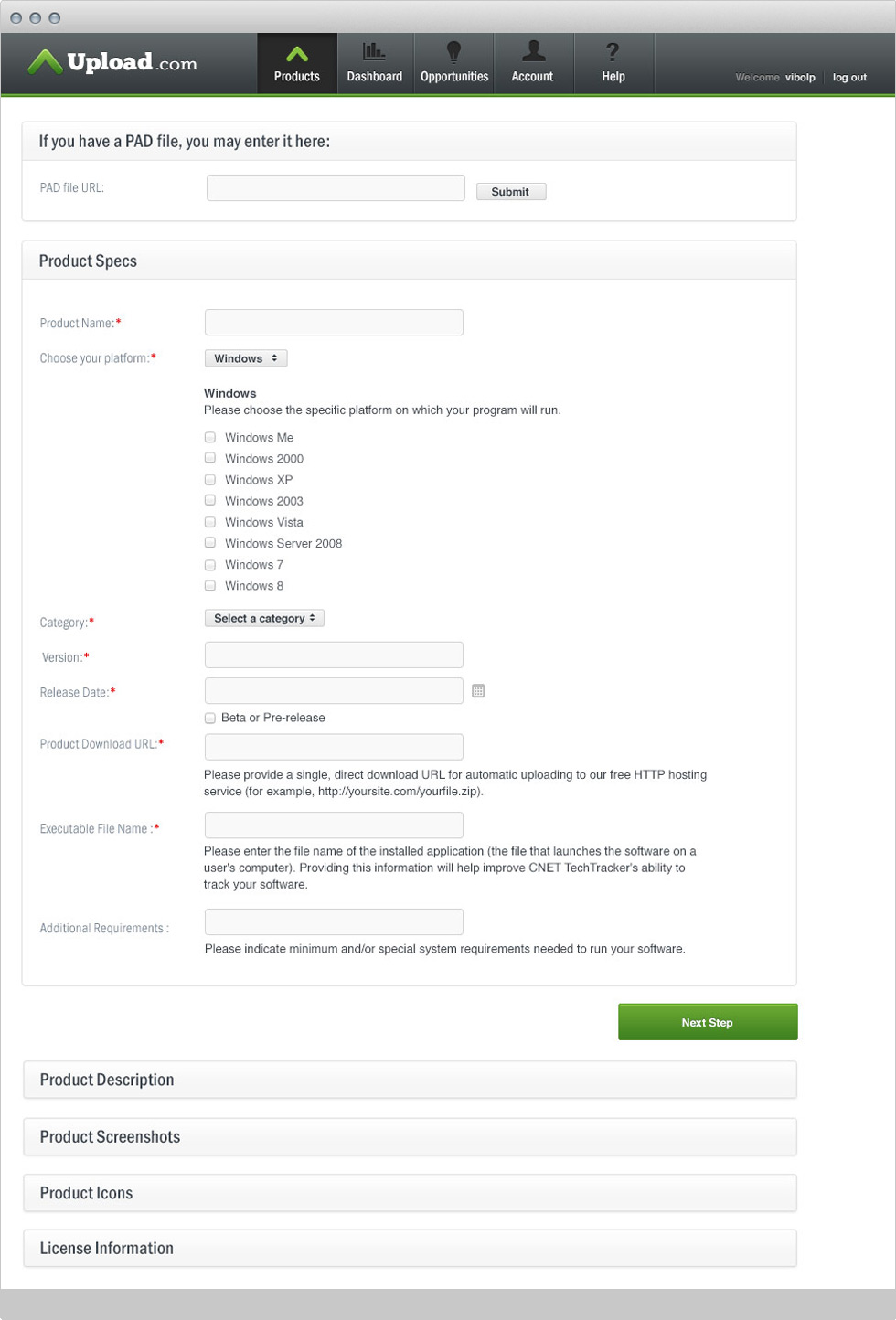Tick the Beta or Pre-release checkbox
896x1320 pixels.
click(x=210, y=719)
